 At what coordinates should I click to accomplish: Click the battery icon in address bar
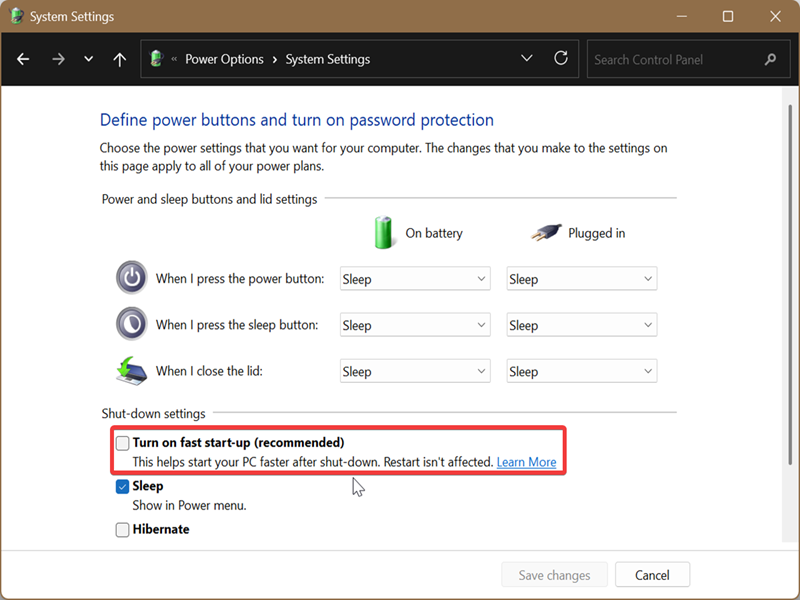click(157, 59)
